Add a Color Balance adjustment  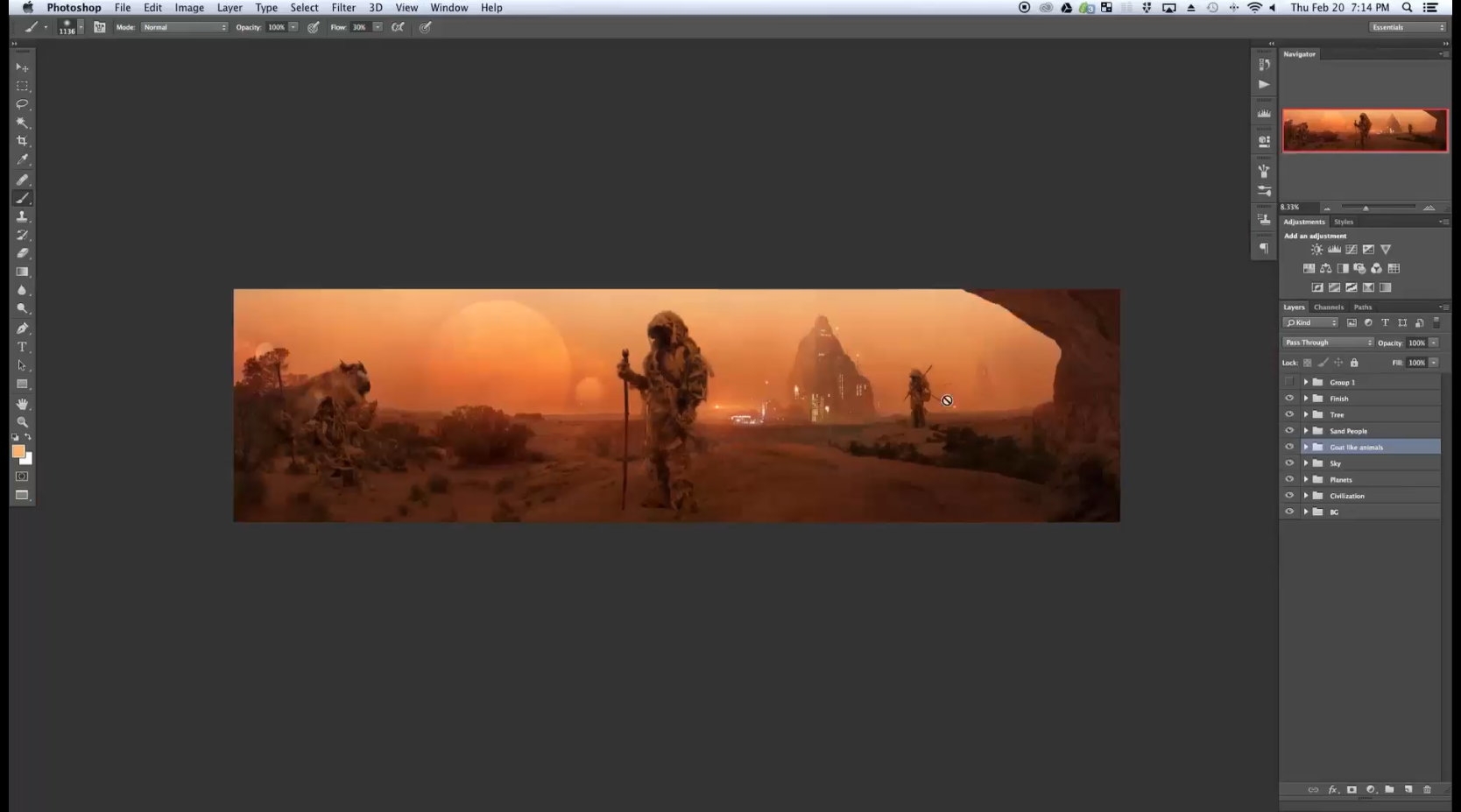(x=1326, y=269)
